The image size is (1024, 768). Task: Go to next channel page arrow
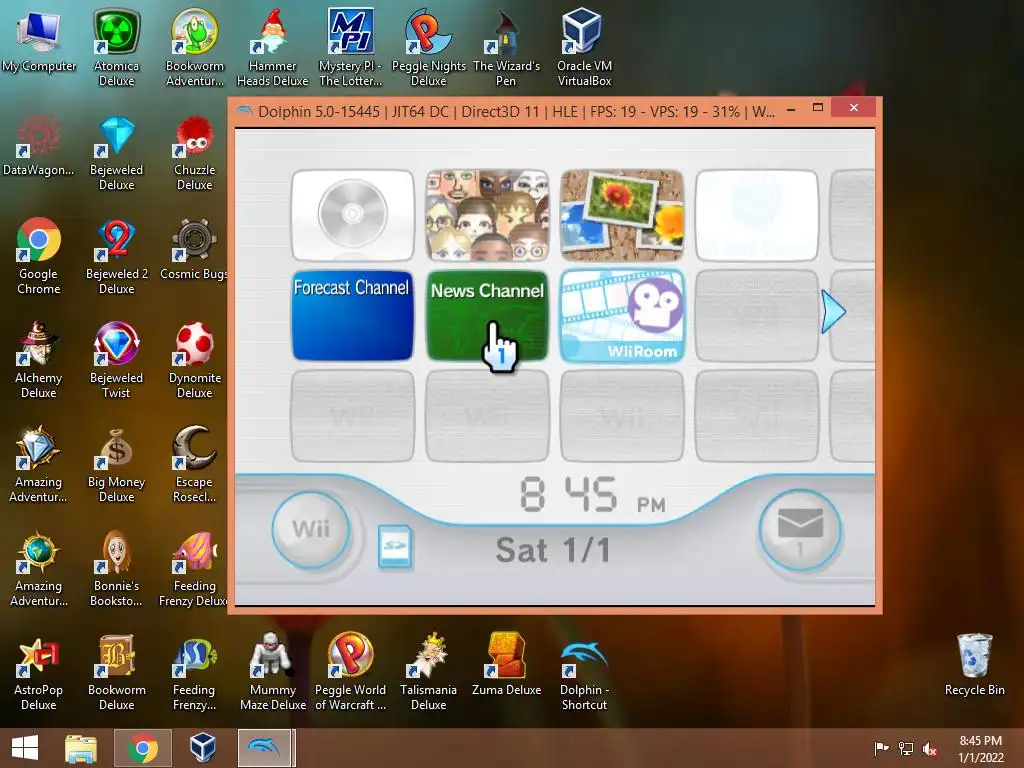833,312
